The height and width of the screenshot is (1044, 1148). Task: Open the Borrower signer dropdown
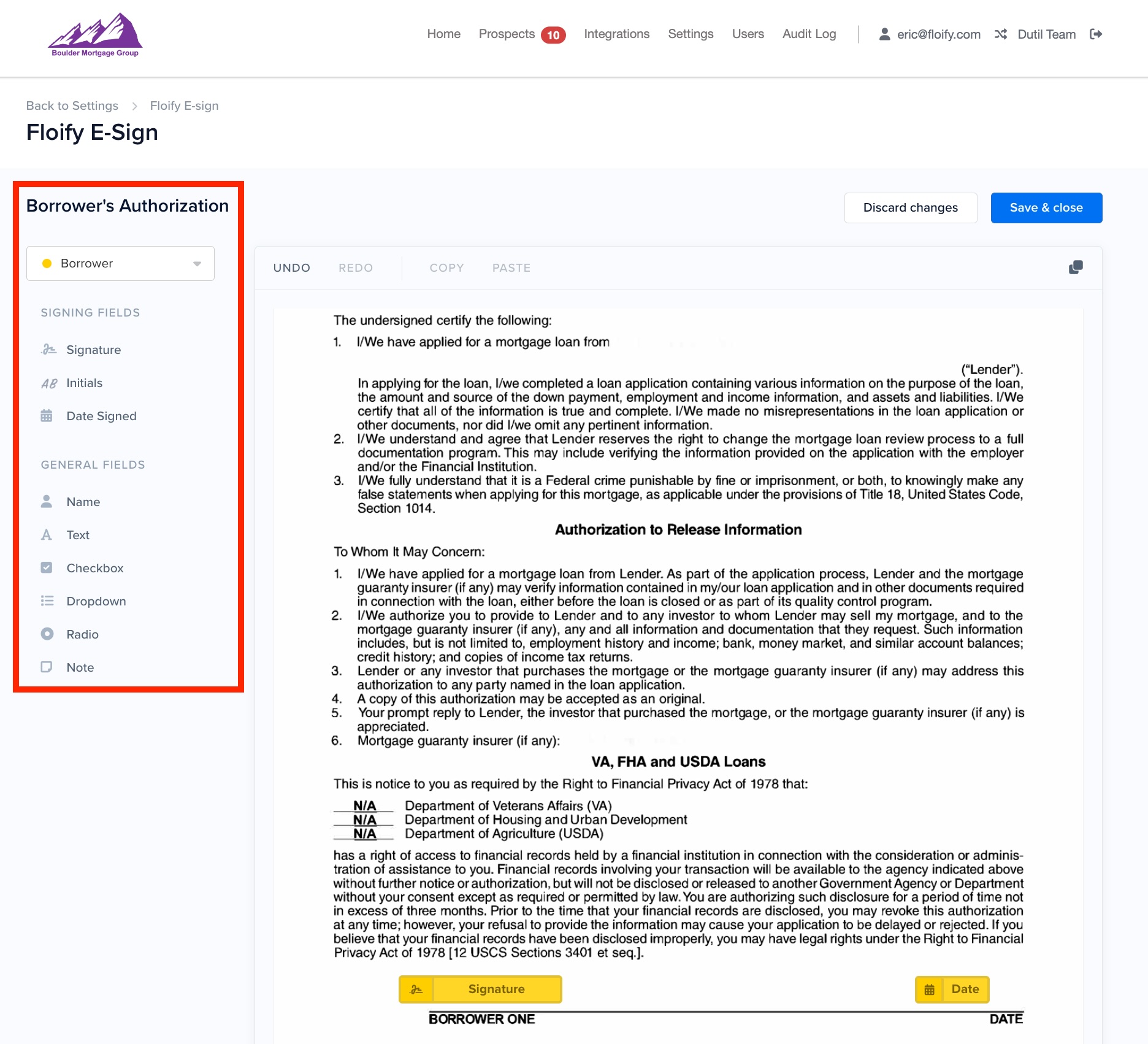pyautogui.click(x=120, y=264)
